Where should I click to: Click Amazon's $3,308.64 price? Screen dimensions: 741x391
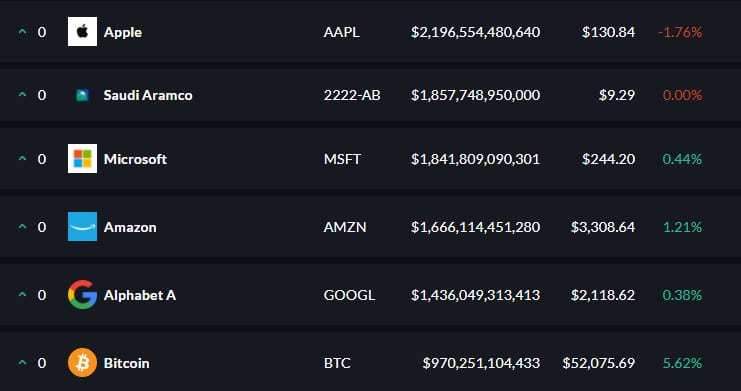[603, 227]
